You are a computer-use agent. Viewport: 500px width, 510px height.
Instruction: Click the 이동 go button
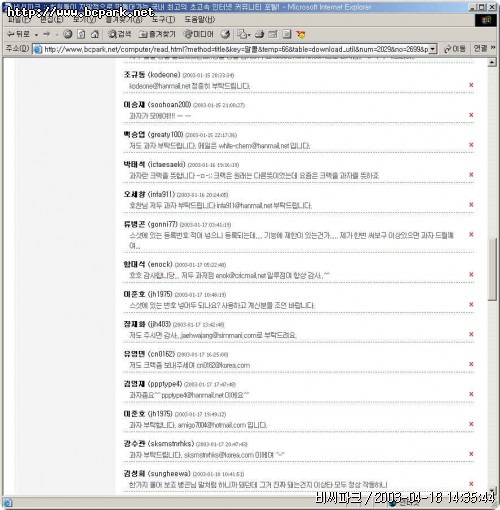(455, 49)
